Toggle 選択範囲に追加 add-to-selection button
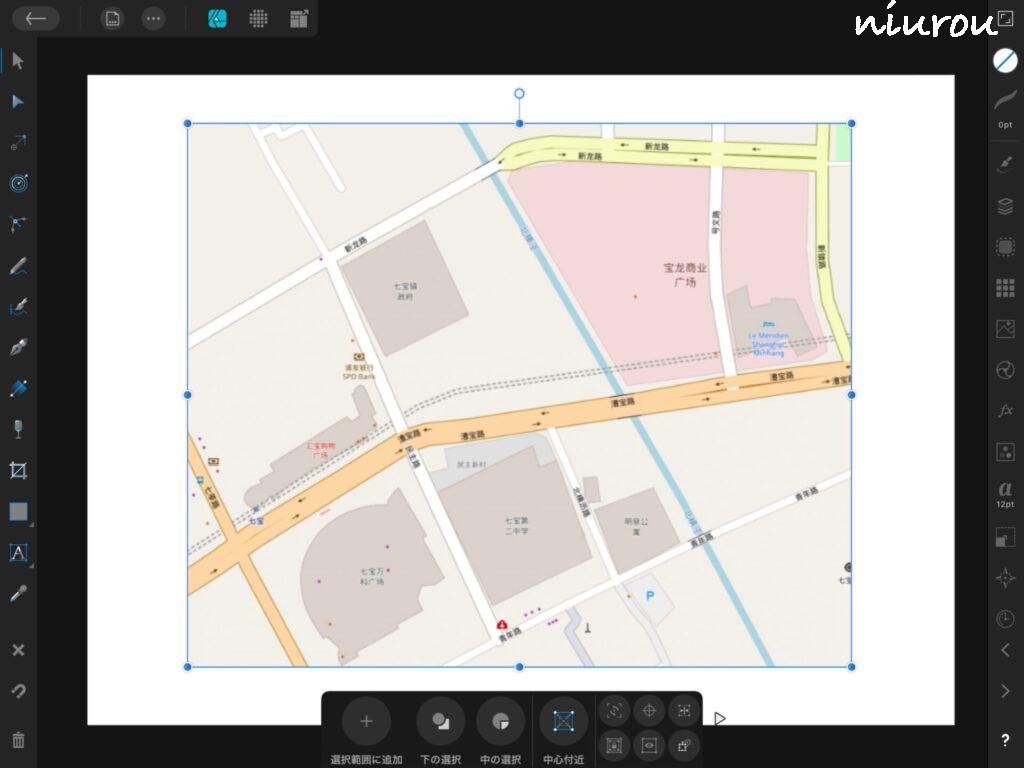1024x768 pixels. [x=366, y=722]
